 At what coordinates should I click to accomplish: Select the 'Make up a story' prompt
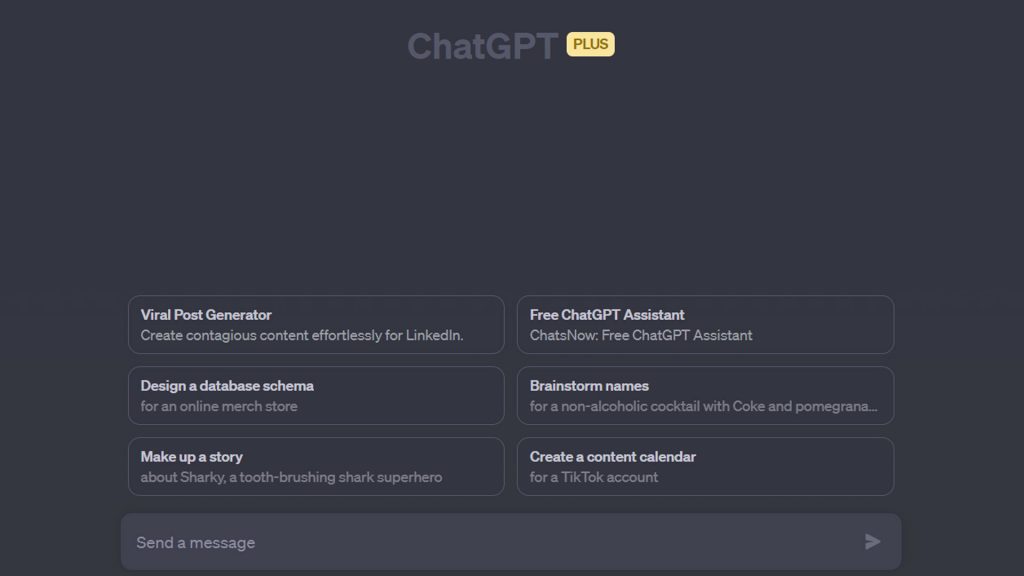(316, 466)
